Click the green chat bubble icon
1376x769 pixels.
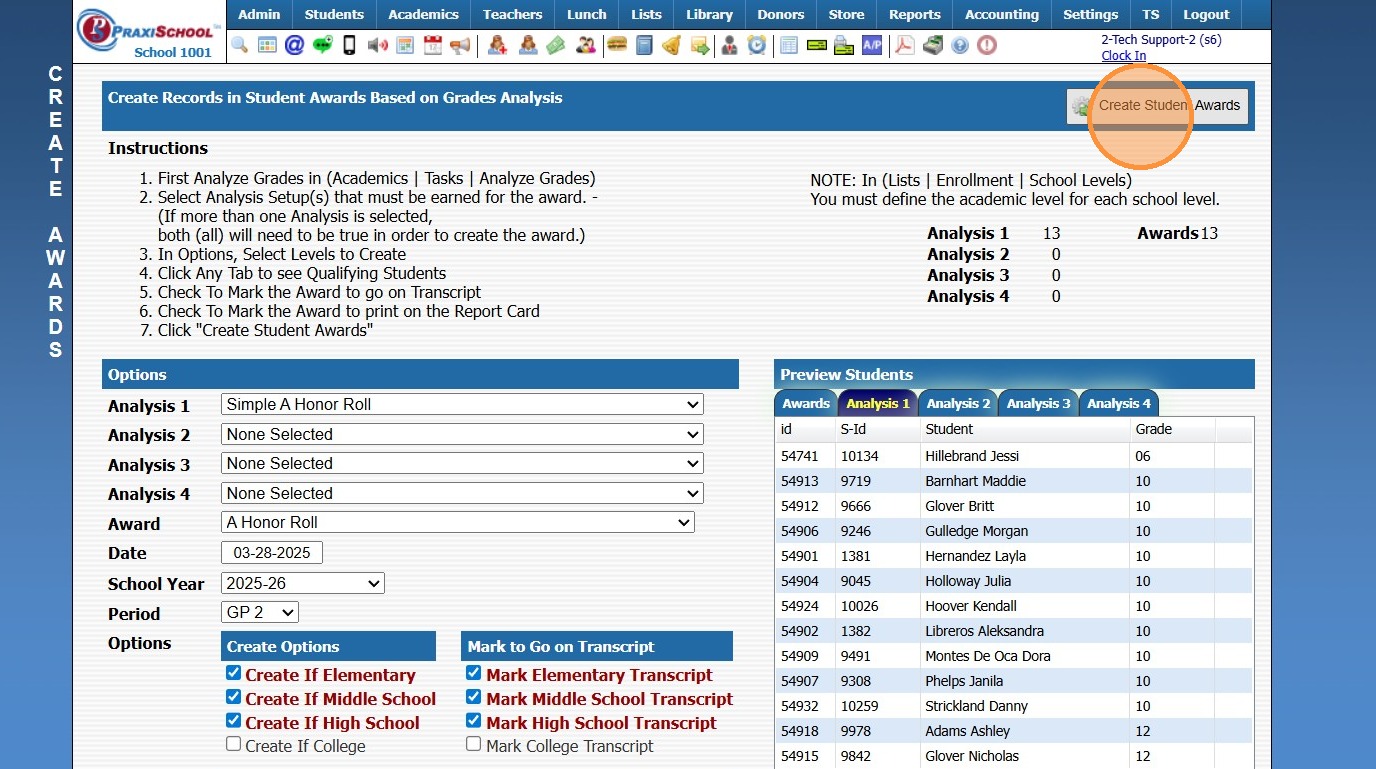(322, 45)
